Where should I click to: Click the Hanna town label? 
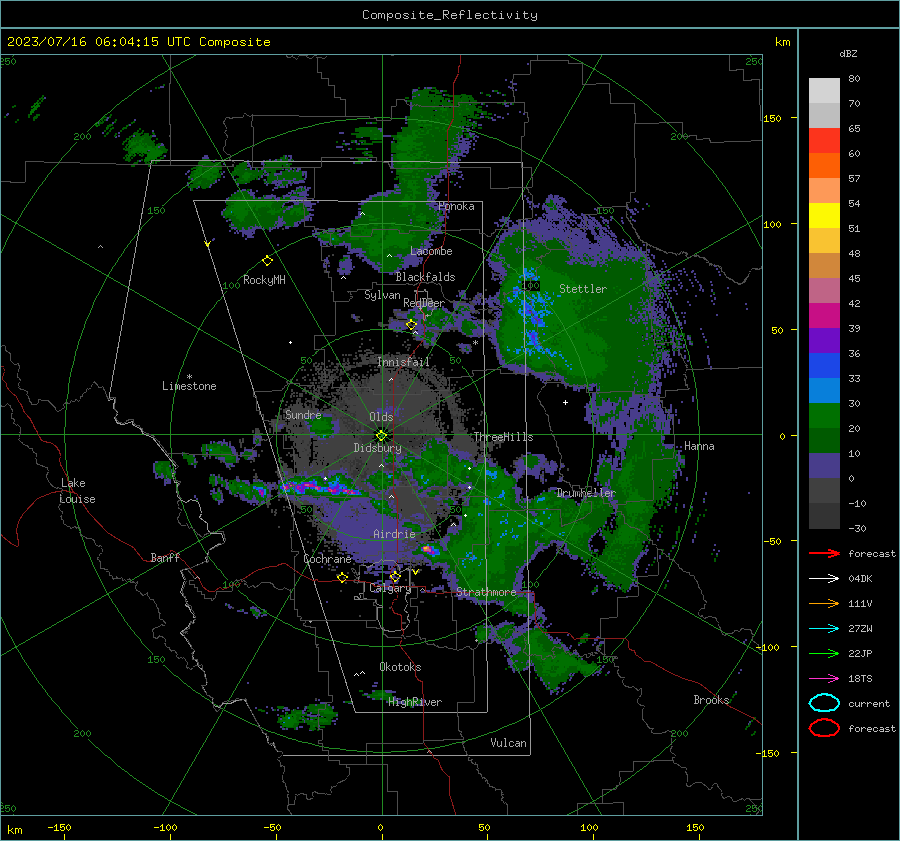699,446
